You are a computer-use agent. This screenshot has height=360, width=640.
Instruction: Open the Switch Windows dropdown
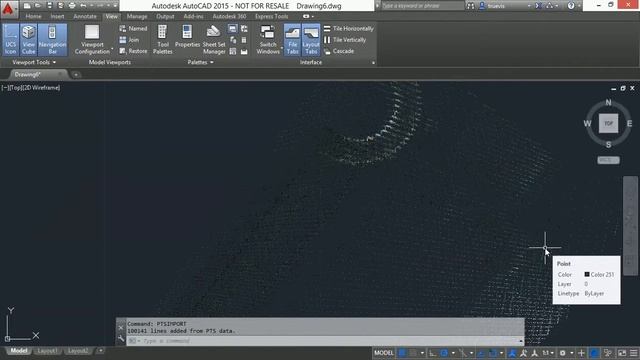[x=268, y=40]
